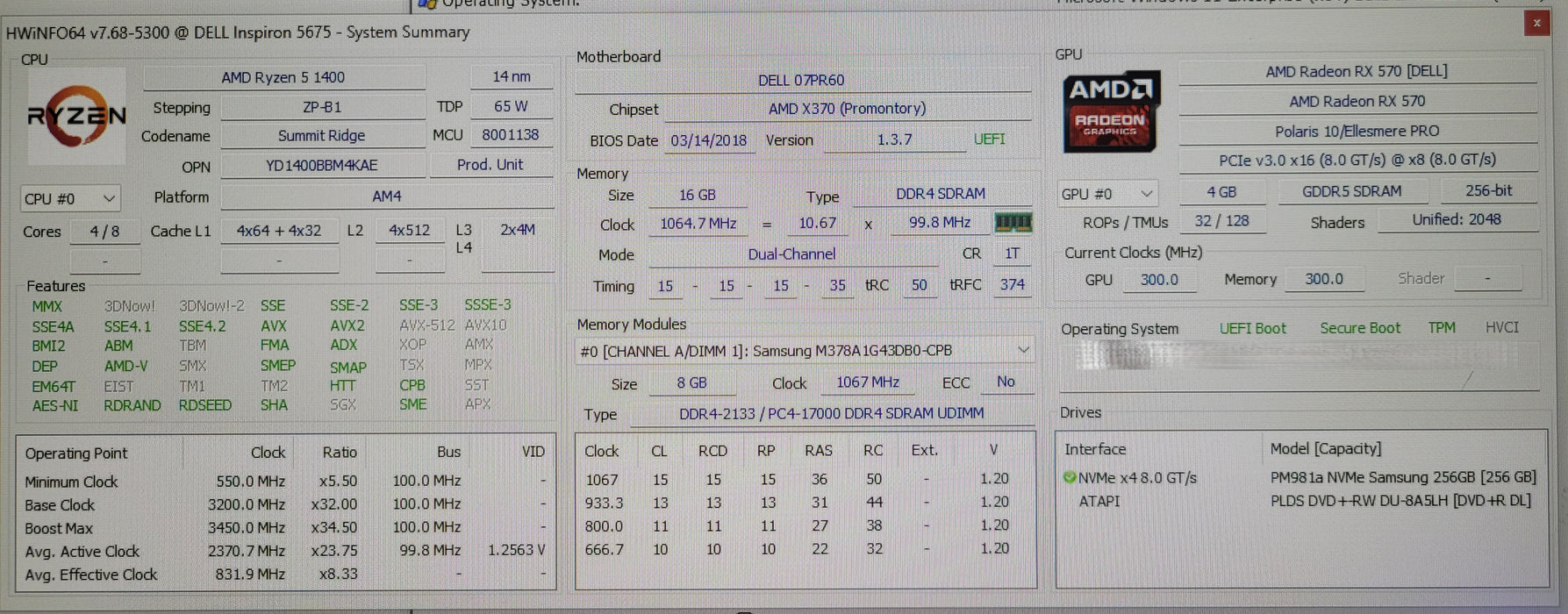Click the UEFI Boot label
This screenshot has height=614, width=1568.
point(1252,329)
